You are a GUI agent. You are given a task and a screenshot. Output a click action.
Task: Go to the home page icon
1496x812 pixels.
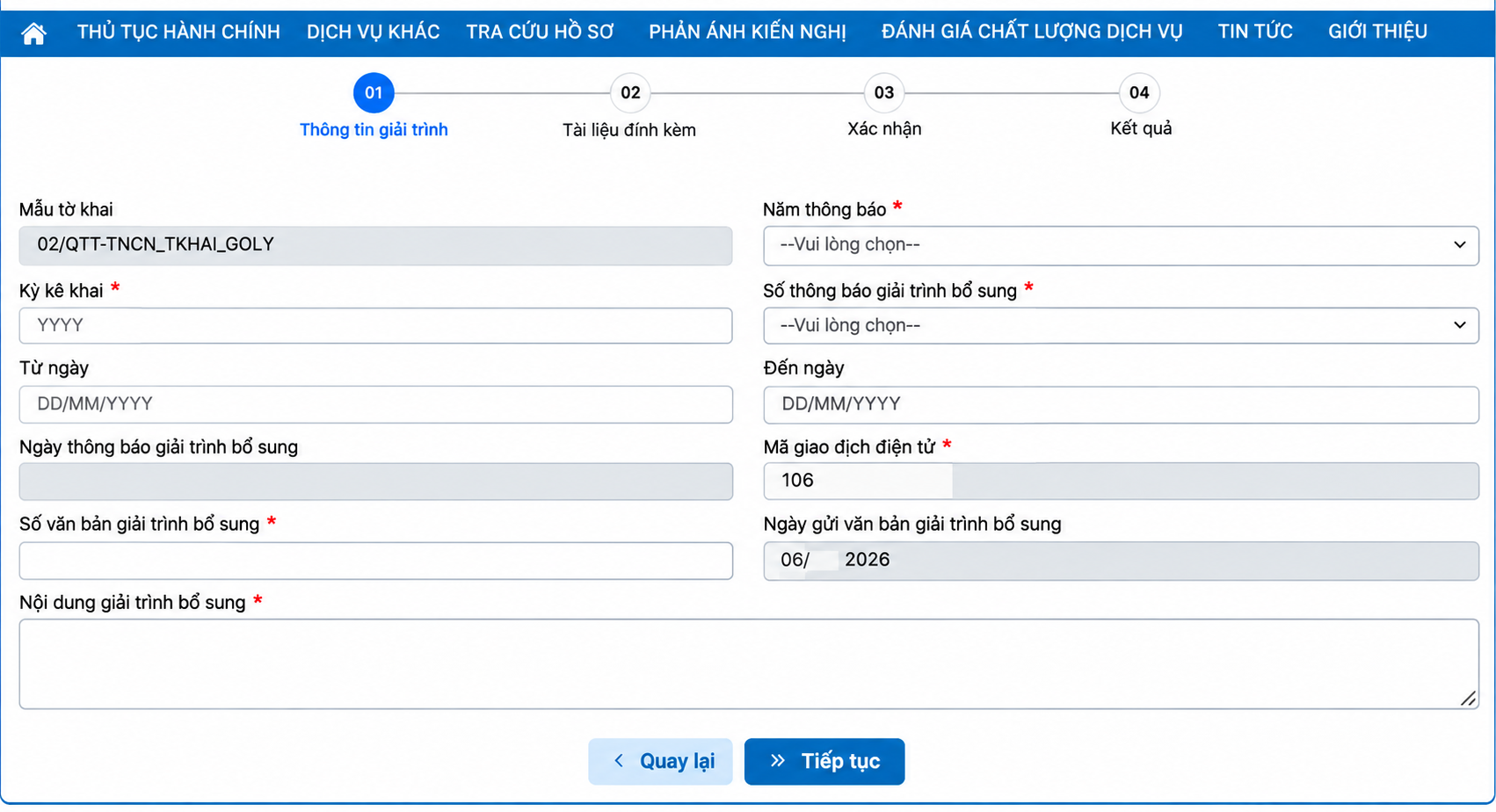[x=33, y=33]
